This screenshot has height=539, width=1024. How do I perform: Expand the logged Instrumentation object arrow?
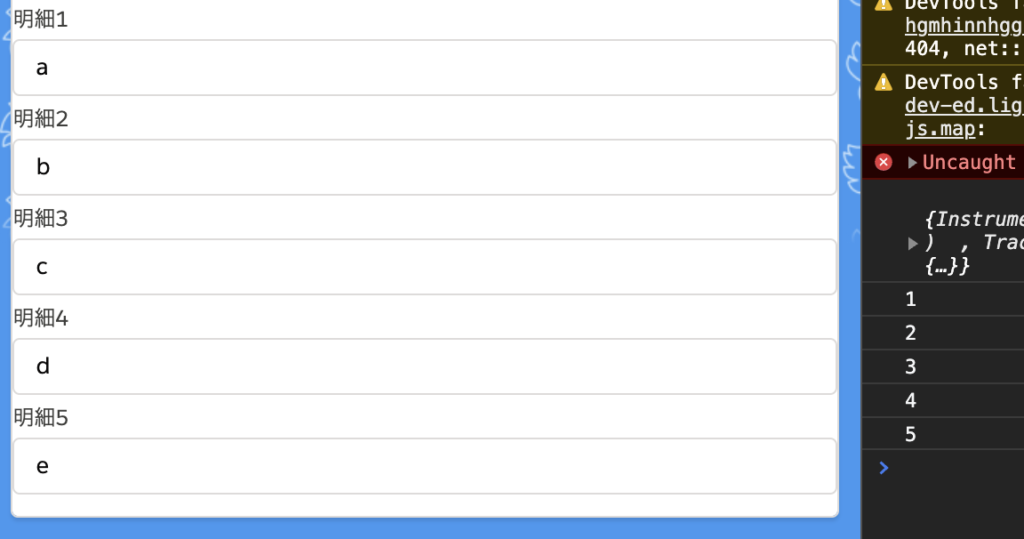[913, 244]
